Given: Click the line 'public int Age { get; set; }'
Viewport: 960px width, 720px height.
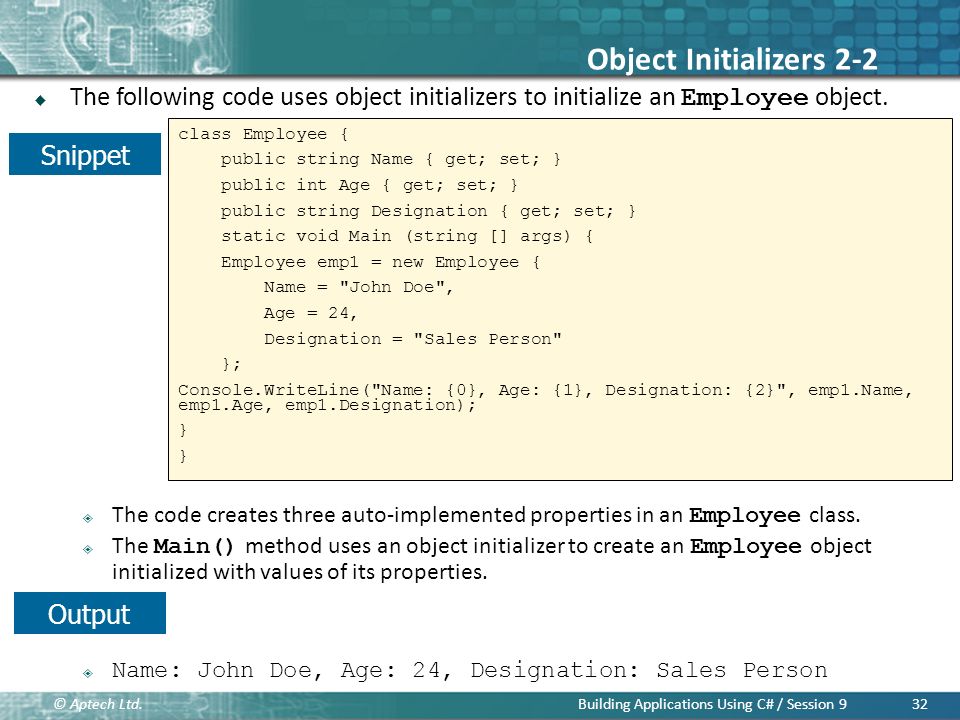Looking at the screenshot, I should click(369, 185).
